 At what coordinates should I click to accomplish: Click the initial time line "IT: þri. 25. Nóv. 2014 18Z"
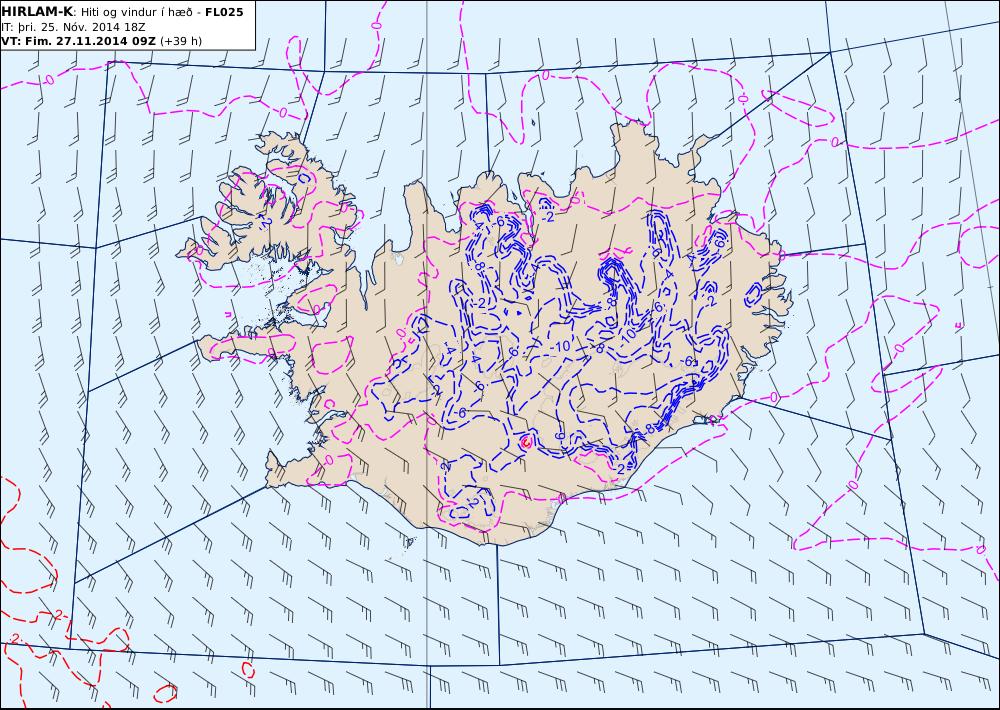(x=73, y=27)
